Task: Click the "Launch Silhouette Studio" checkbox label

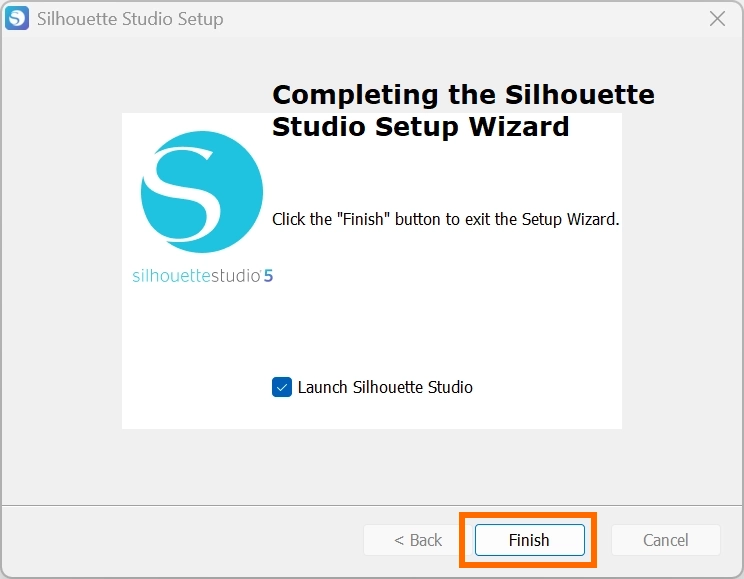Action: coord(385,387)
